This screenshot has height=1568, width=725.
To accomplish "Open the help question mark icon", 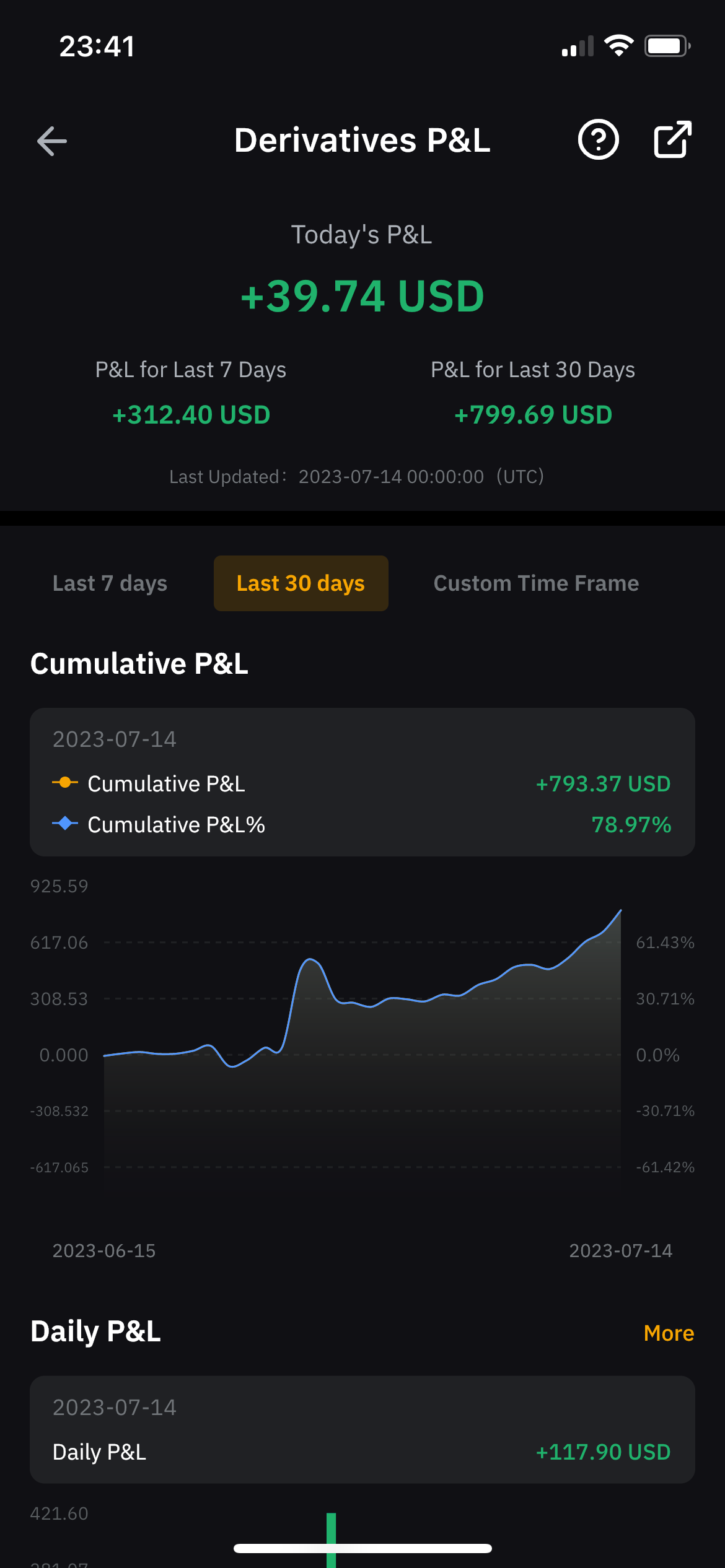I will (598, 140).
